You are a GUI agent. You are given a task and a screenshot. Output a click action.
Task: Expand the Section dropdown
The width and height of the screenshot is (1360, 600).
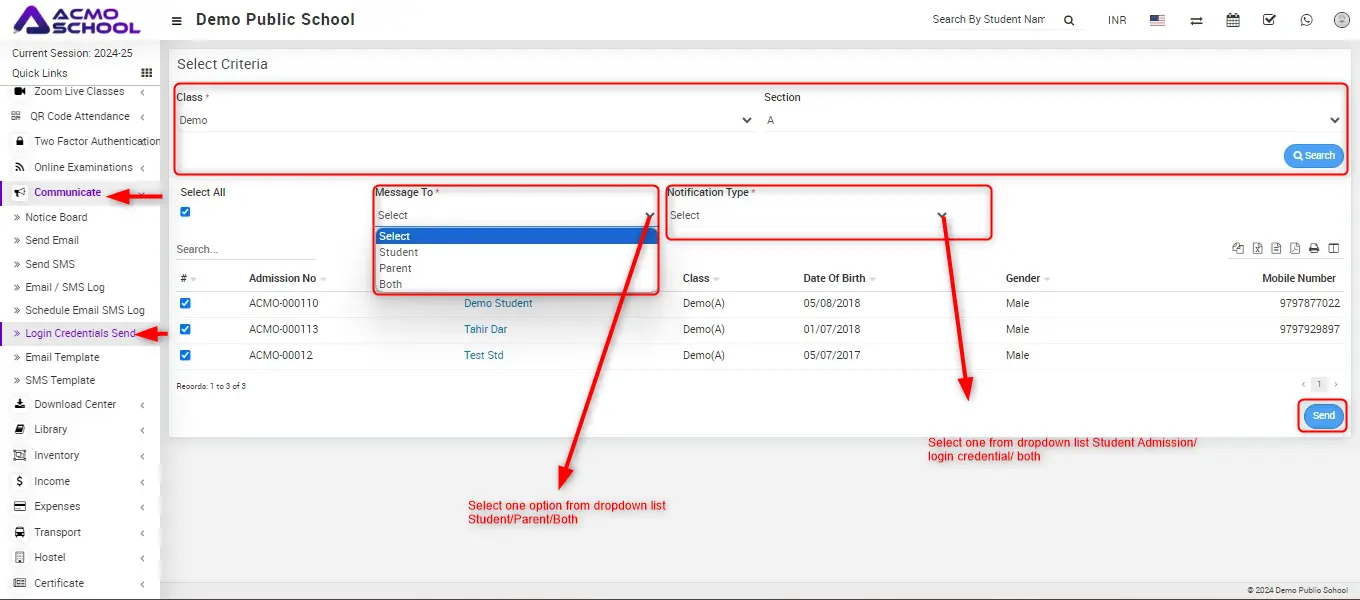click(1052, 120)
